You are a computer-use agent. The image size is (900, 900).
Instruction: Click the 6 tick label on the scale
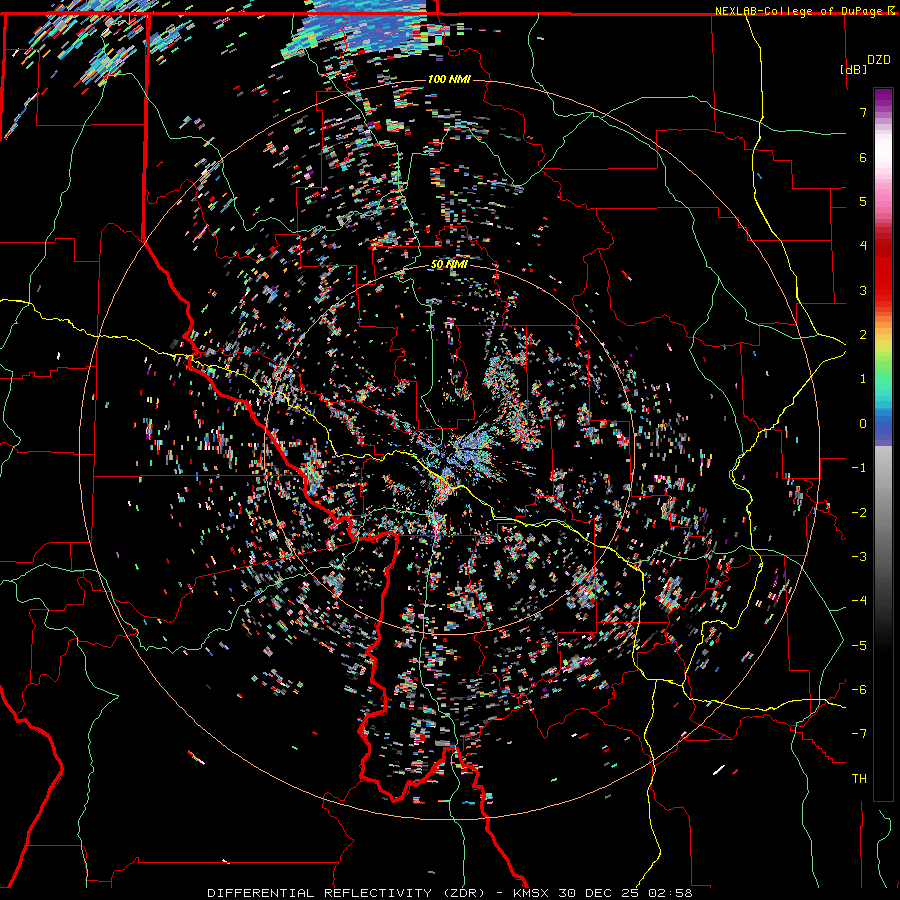coord(863,157)
